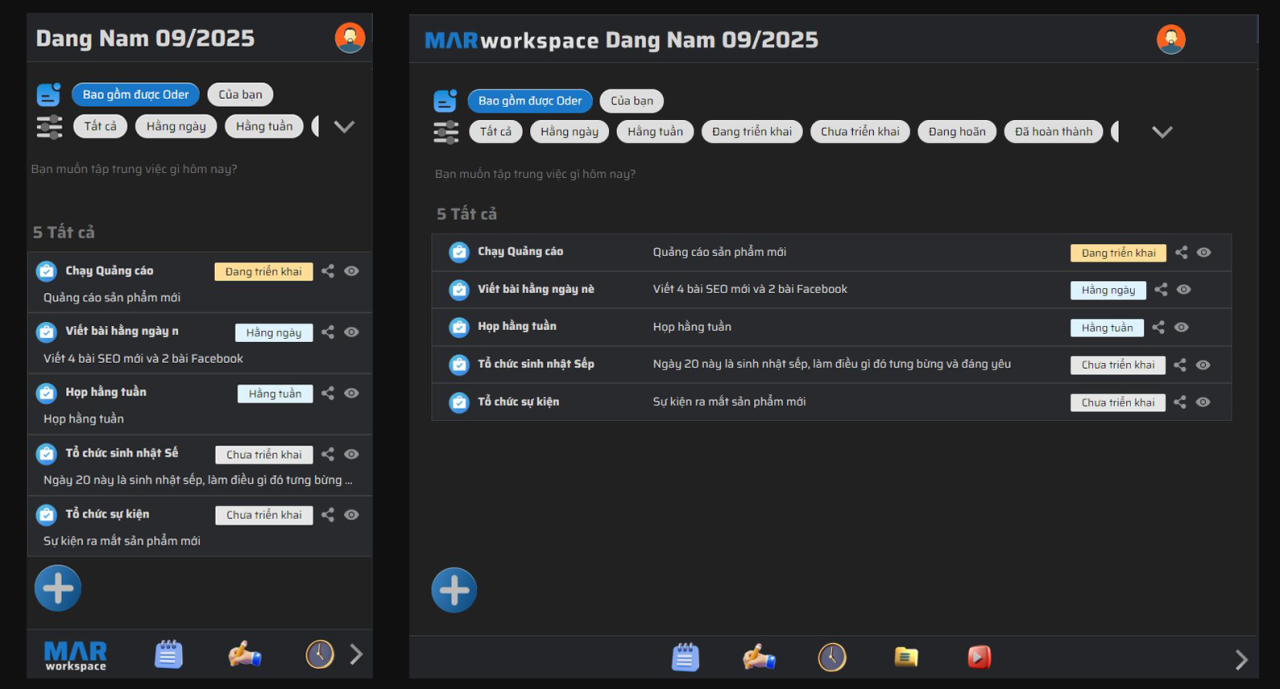Select 'Chưa triển khai' filter chip in desktop filter bar
This screenshot has height=689, width=1280.
click(x=860, y=132)
